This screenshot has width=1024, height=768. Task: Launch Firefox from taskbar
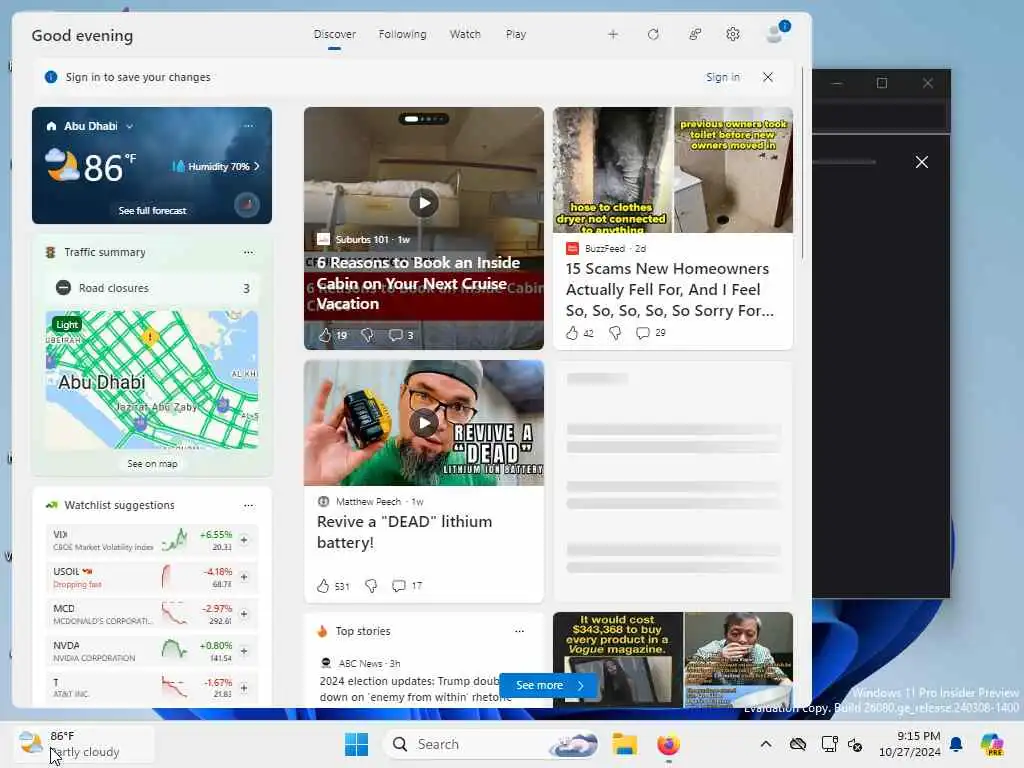pyautogui.click(x=668, y=744)
